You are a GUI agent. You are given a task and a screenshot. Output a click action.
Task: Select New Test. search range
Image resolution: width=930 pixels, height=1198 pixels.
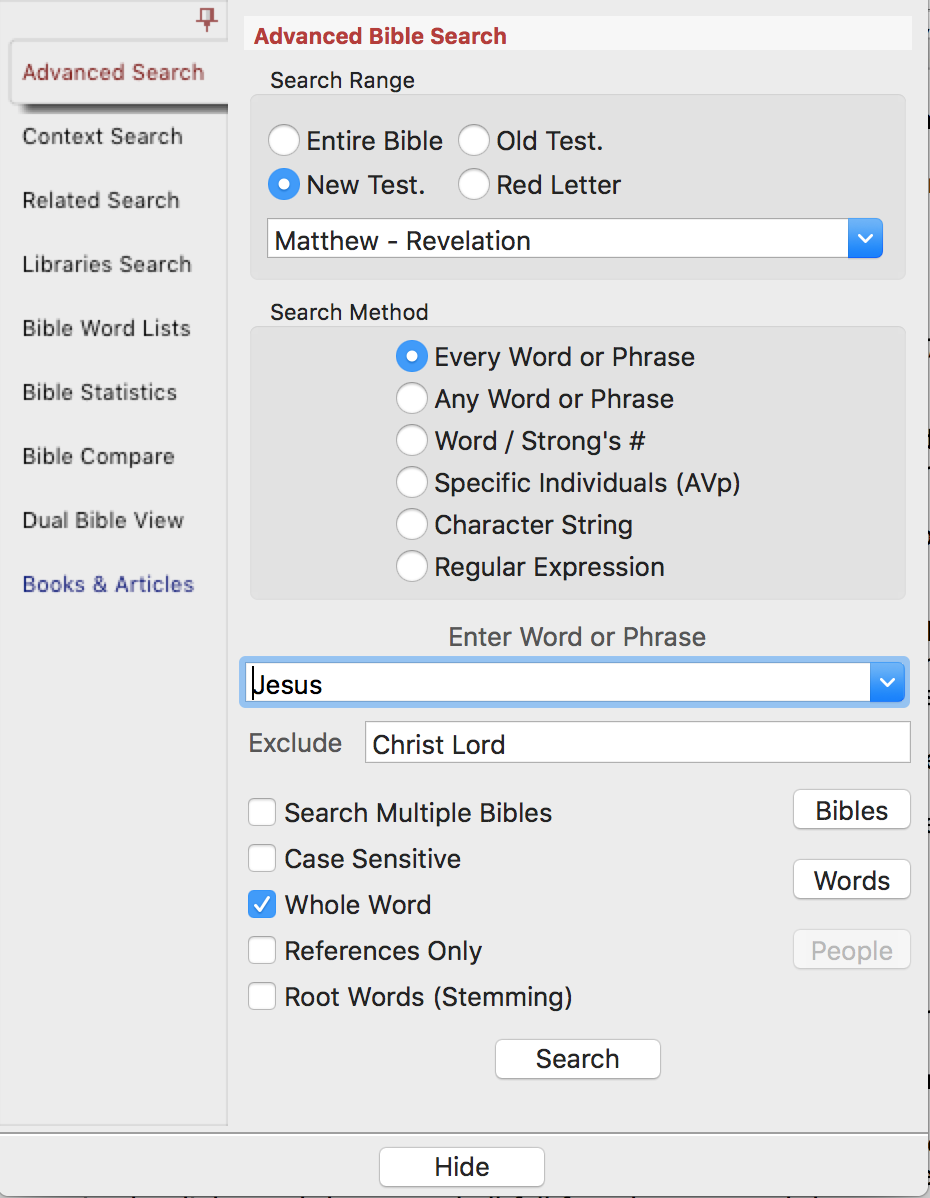pos(284,185)
